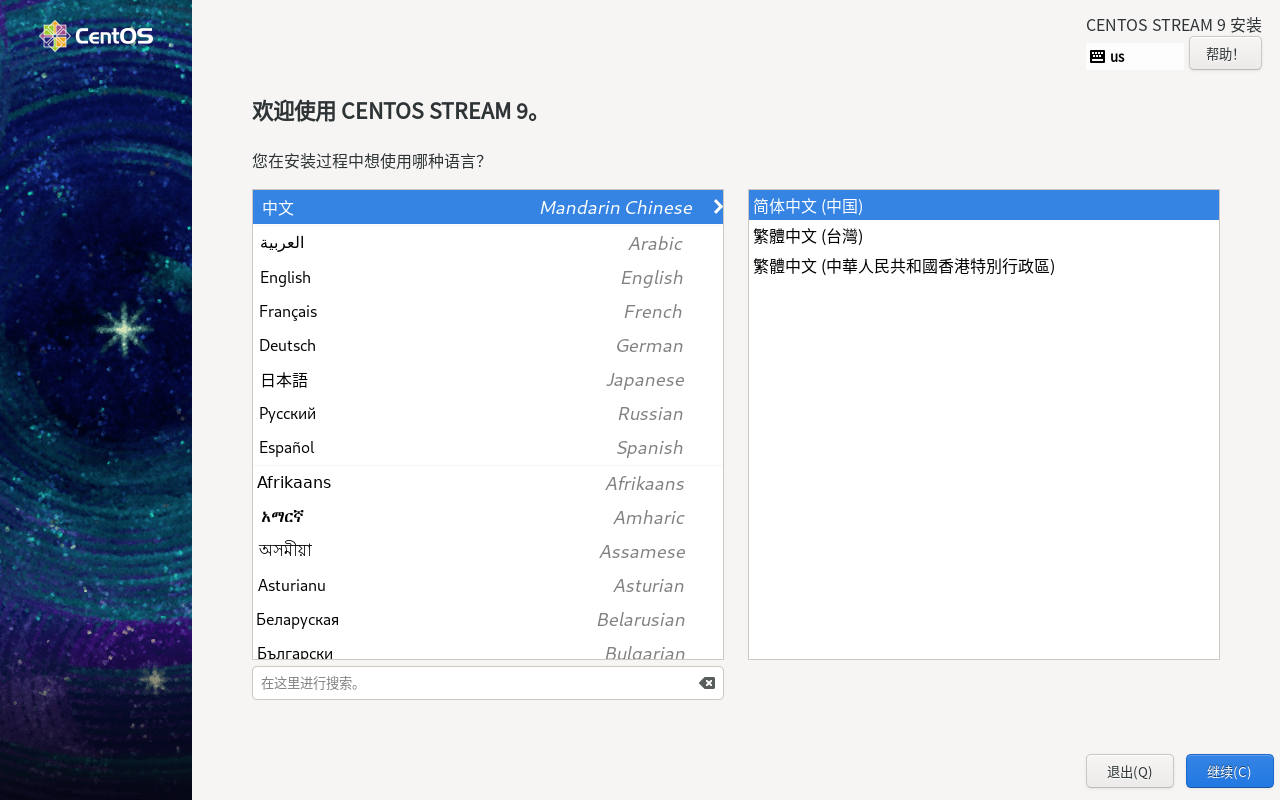Screen dimensions: 1280x800
Task: Choose Français French in the list
Action: point(488,311)
